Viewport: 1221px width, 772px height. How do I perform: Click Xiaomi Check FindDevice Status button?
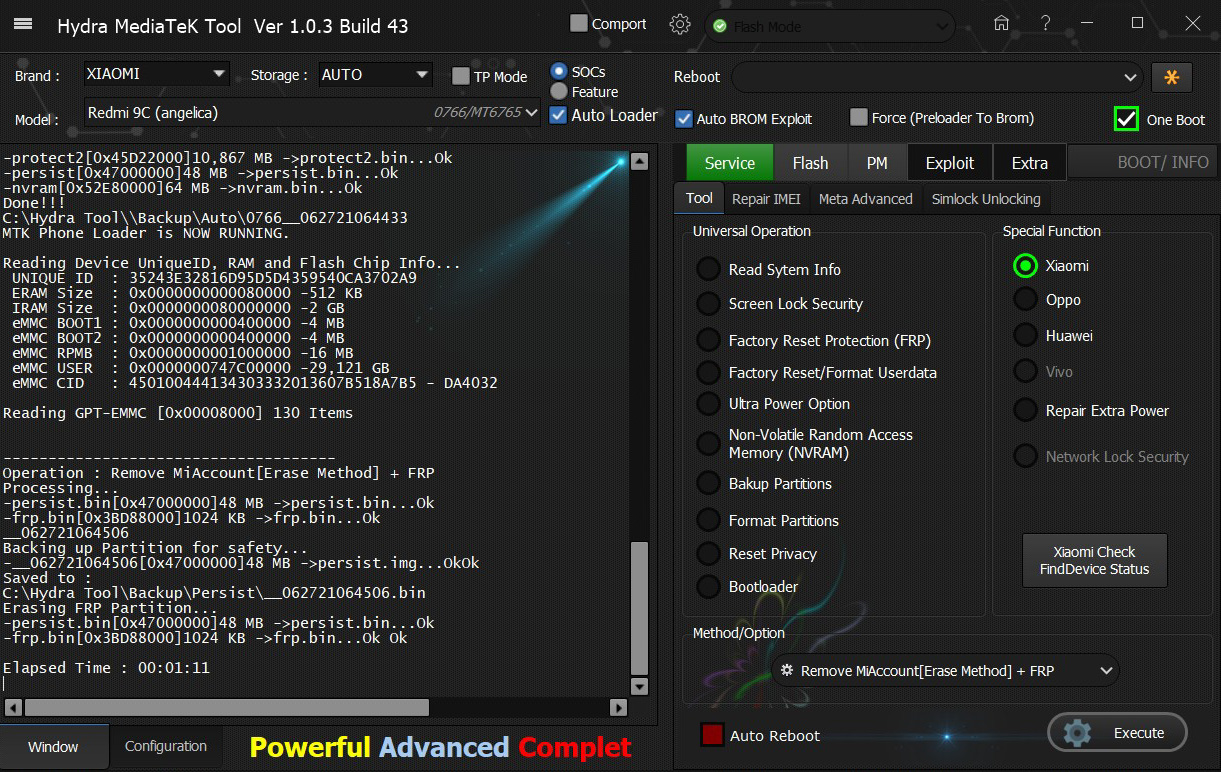1094,560
